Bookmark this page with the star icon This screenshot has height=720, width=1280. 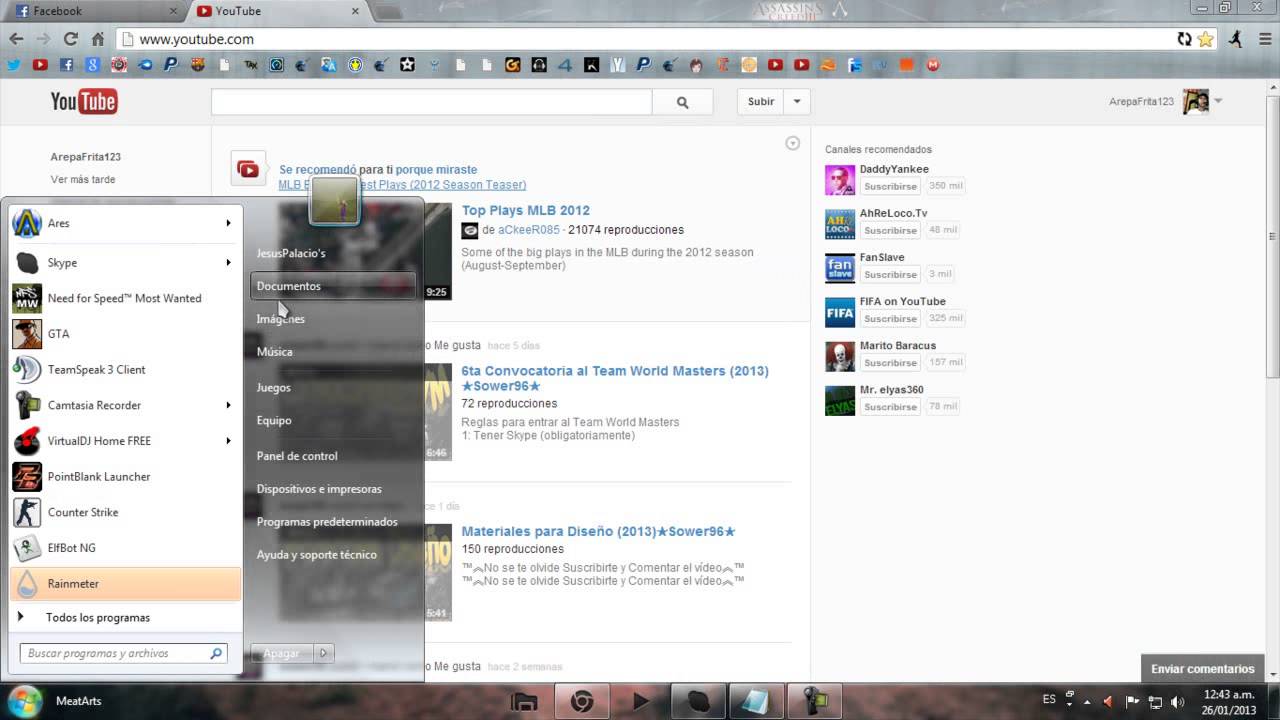click(1206, 39)
